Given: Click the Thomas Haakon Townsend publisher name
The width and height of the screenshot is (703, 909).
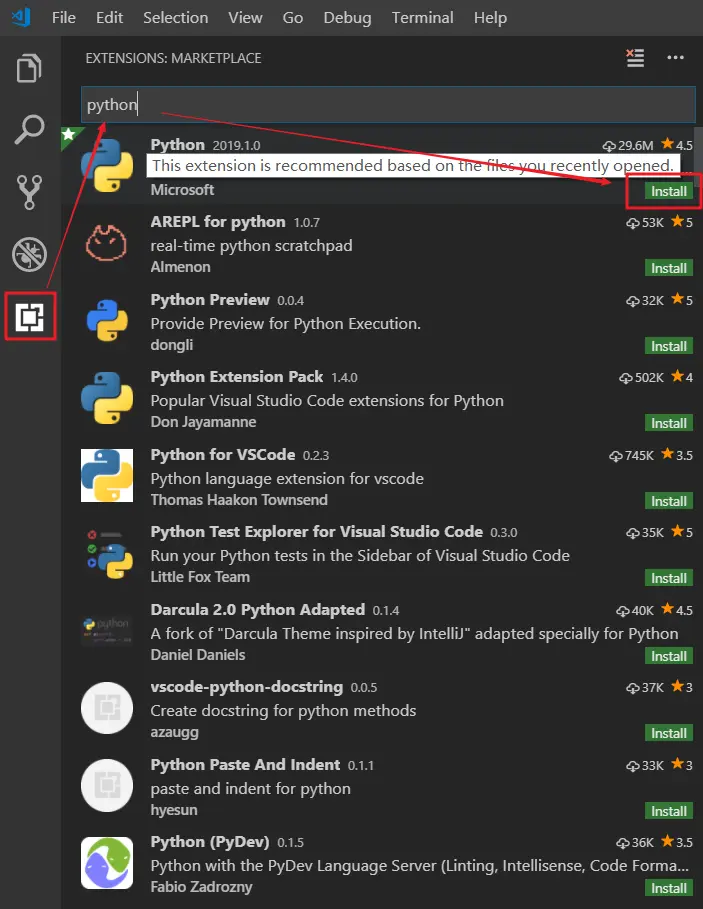Looking at the screenshot, I should (x=239, y=500).
